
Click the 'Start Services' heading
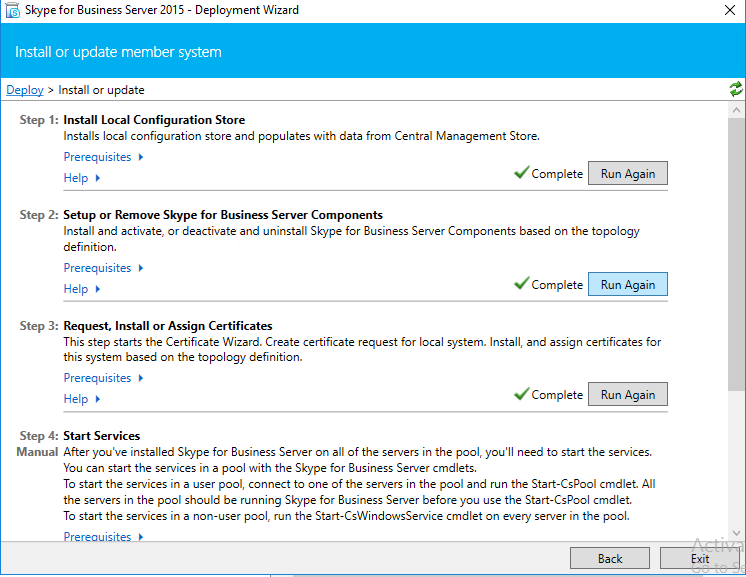(101, 436)
